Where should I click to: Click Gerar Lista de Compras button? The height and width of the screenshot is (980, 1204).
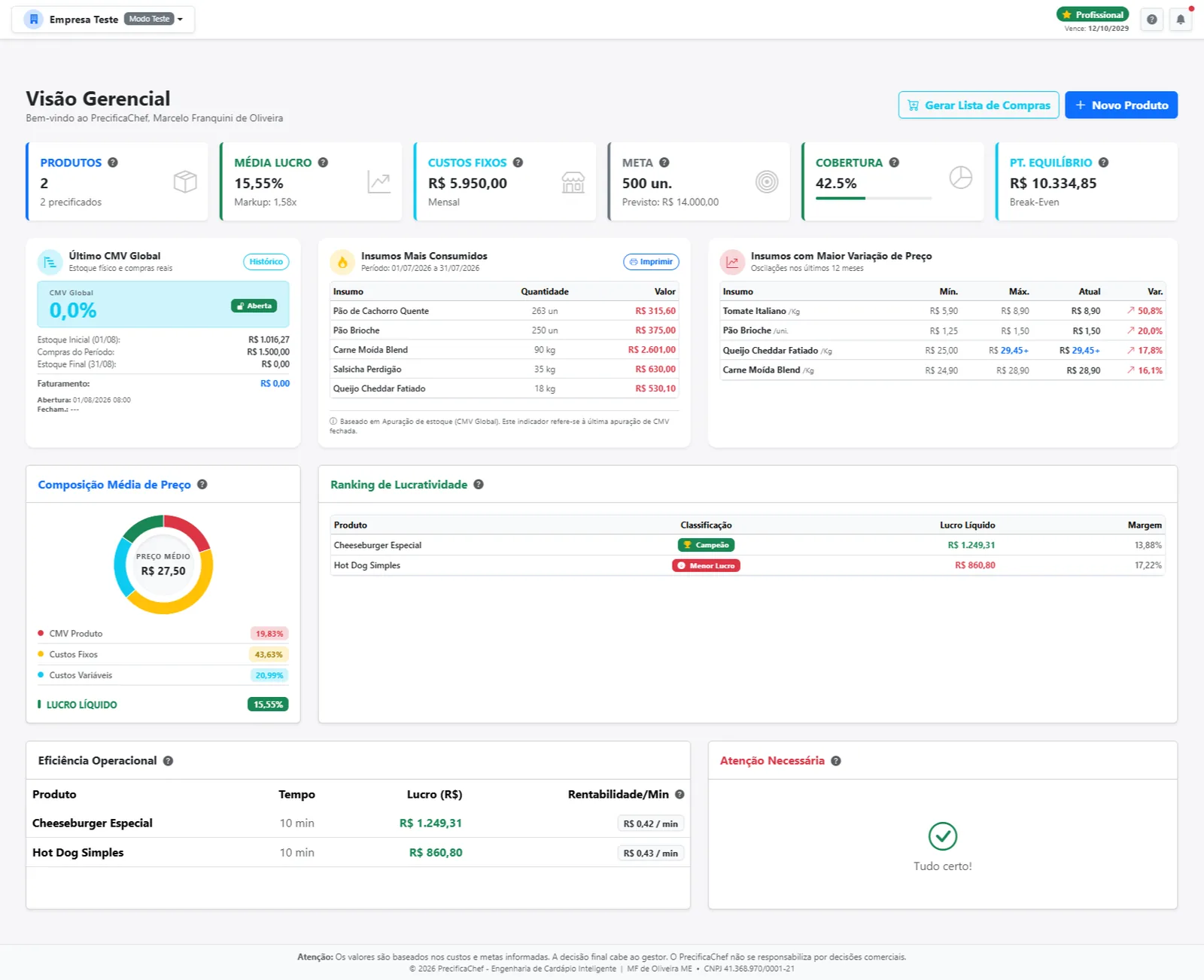[x=978, y=105]
